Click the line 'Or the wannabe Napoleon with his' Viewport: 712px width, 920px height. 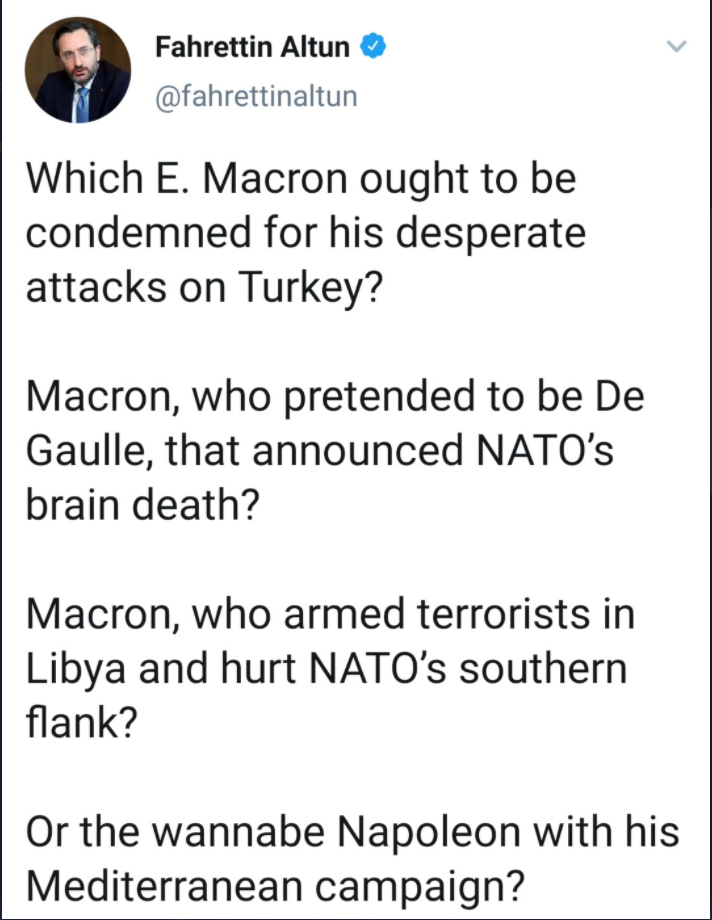[353, 833]
